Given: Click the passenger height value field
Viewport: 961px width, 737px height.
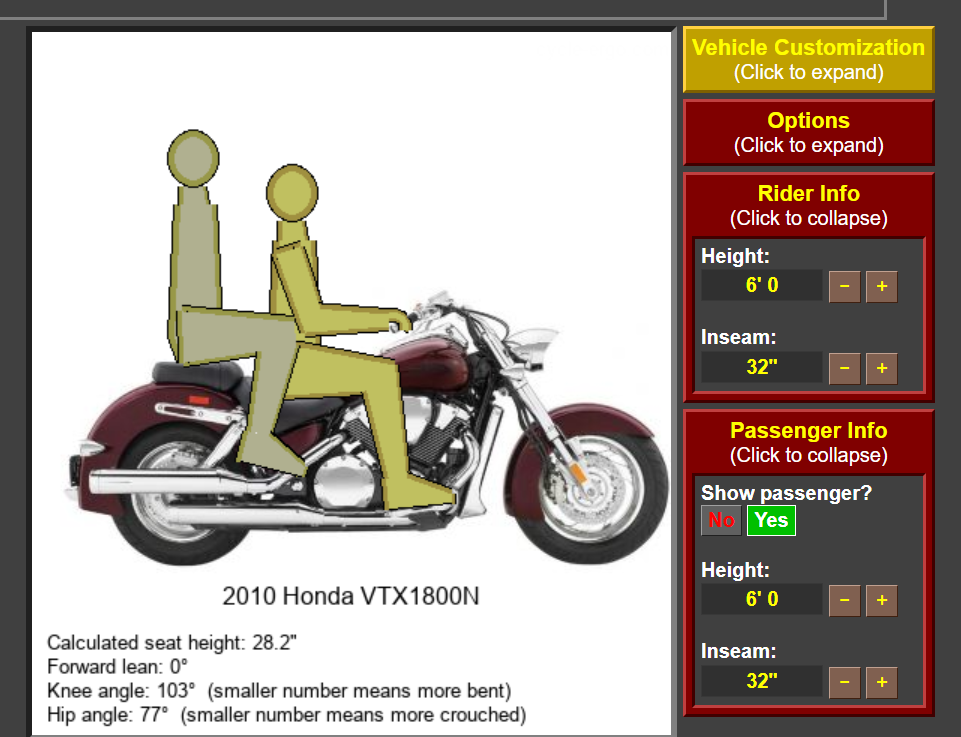Looking at the screenshot, I should tap(761, 599).
